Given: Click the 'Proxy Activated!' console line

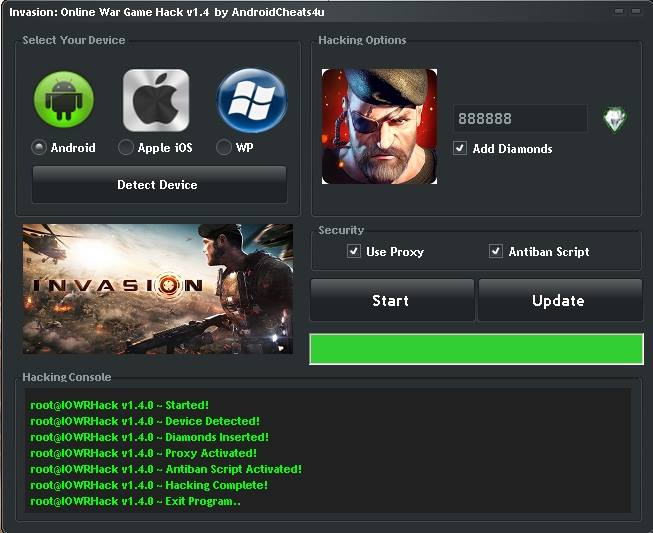Looking at the screenshot, I should click(143, 453).
